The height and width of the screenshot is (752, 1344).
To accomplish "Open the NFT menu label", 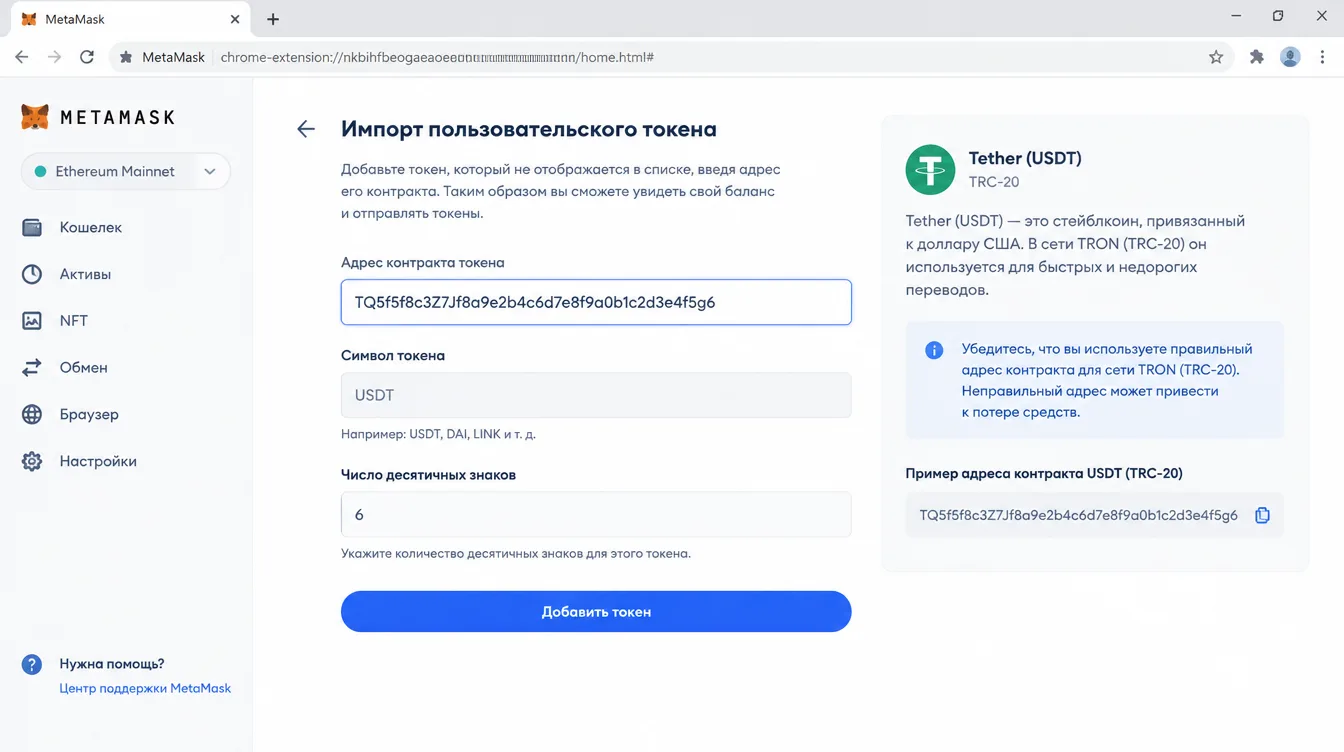I will pos(74,321).
